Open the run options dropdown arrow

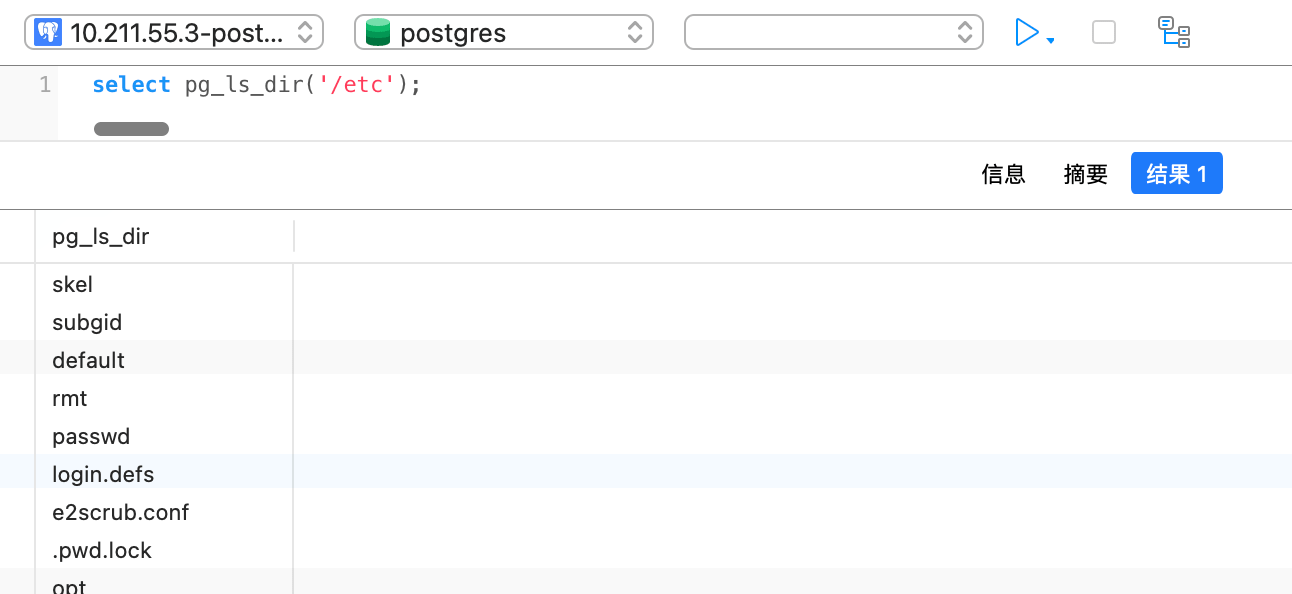click(x=1051, y=41)
